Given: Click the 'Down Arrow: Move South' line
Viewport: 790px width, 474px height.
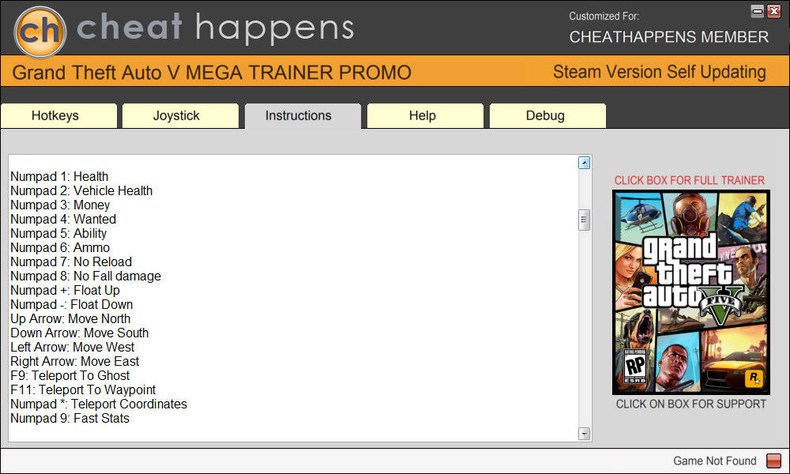Looking at the screenshot, I should click(x=80, y=333).
